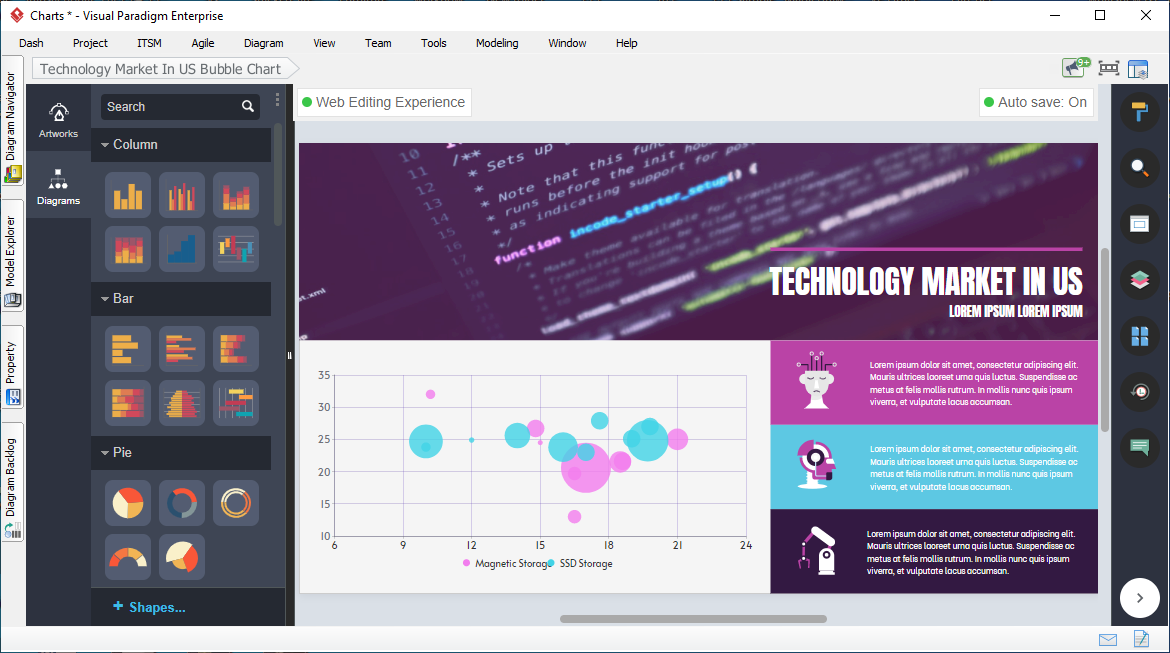The height and width of the screenshot is (653, 1170).
Task: Open the ITSM menu
Action: (149, 43)
